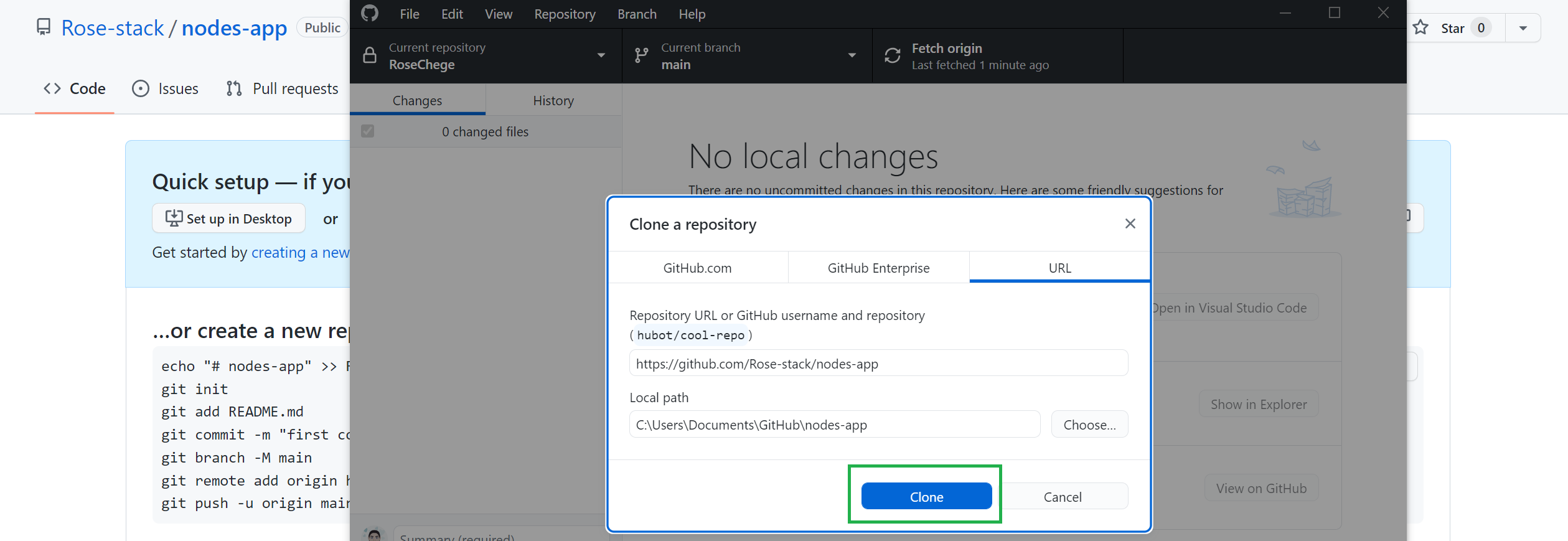Open the Branch menu
Screen dimensions: 1568x541
(x=636, y=14)
